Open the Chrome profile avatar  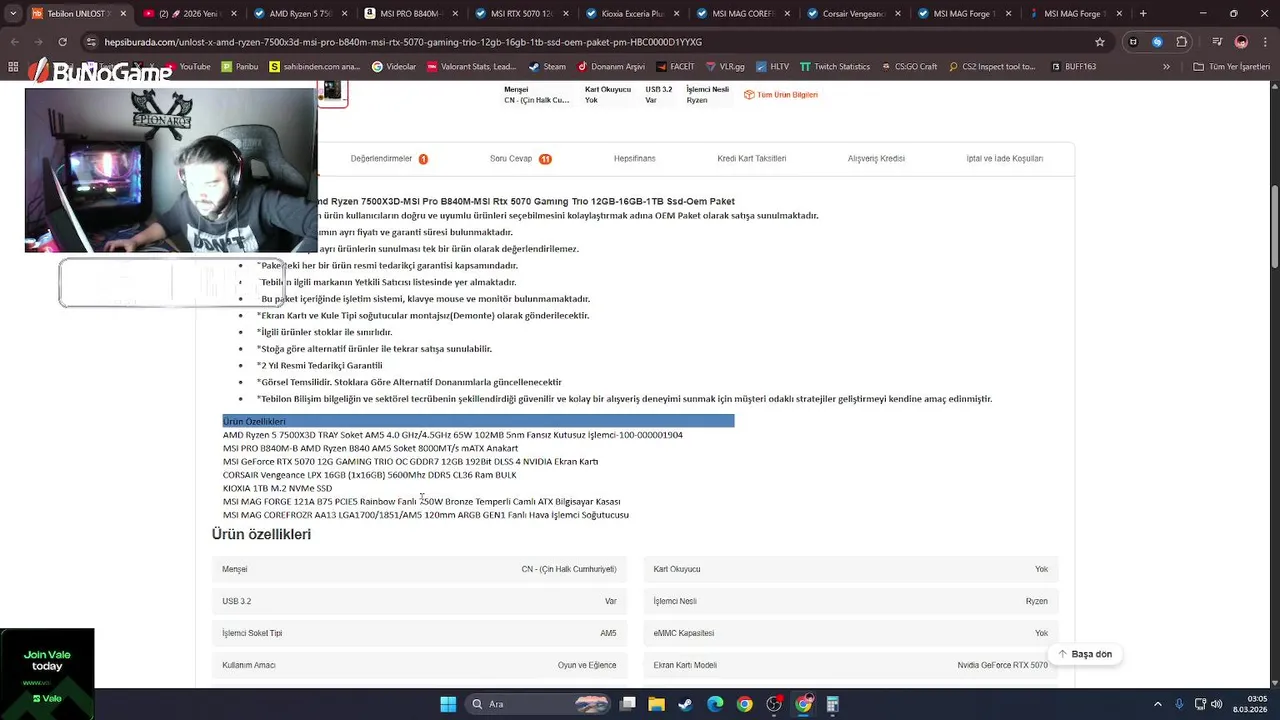pos(1241,42)
